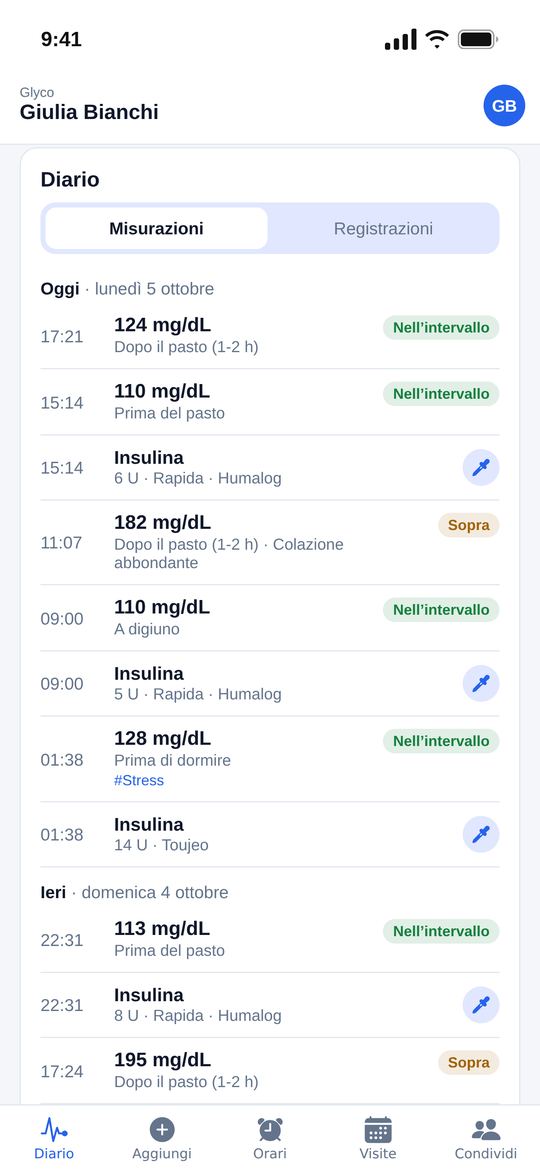This screenshot has width=540, height=1173.
Task: Open the Visite calendar tab
Action: 378,1139
